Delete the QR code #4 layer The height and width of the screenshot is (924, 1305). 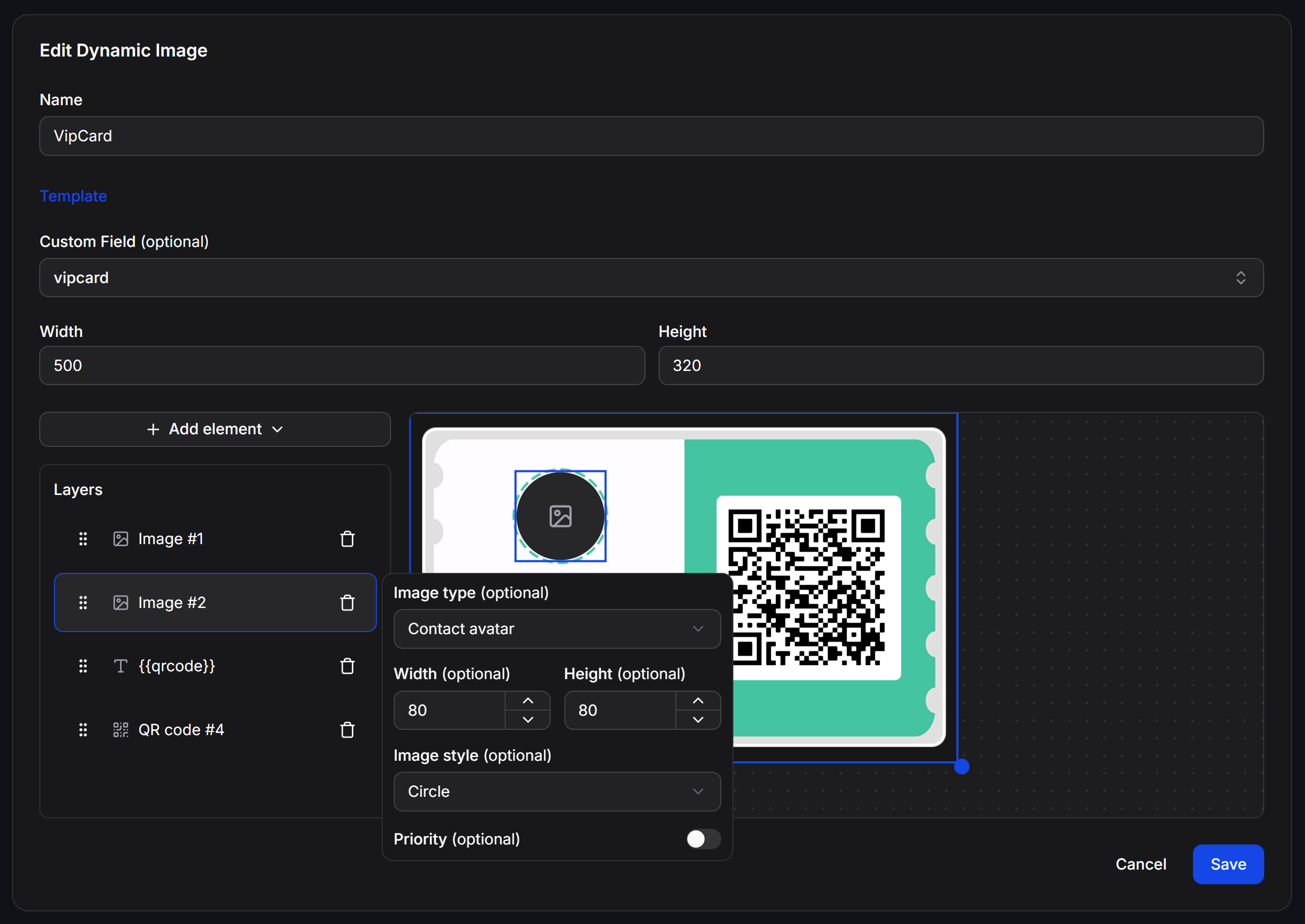347,730
